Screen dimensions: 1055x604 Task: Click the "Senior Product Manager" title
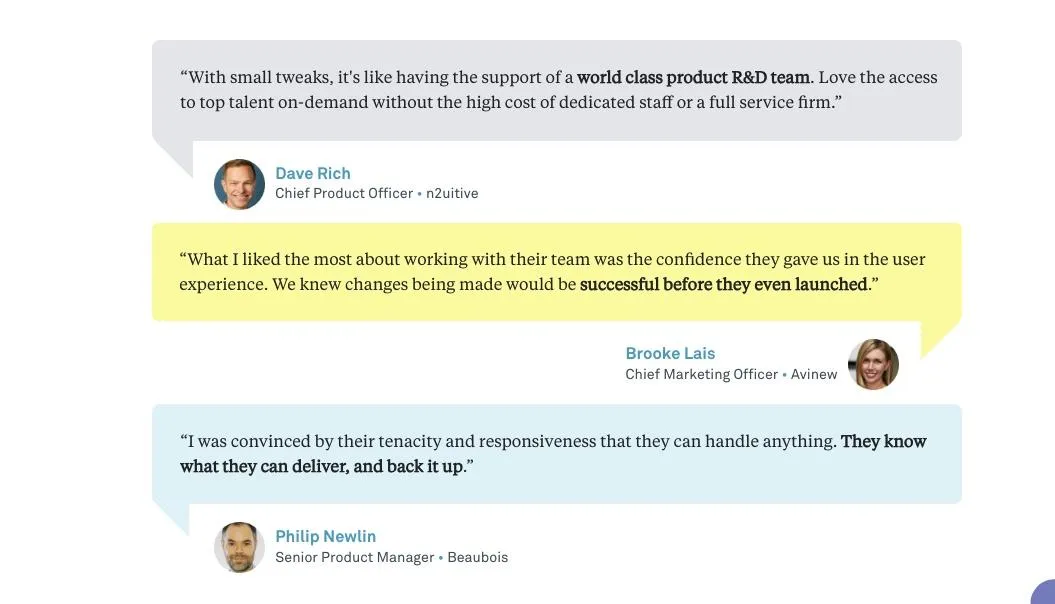pos(355,557)
